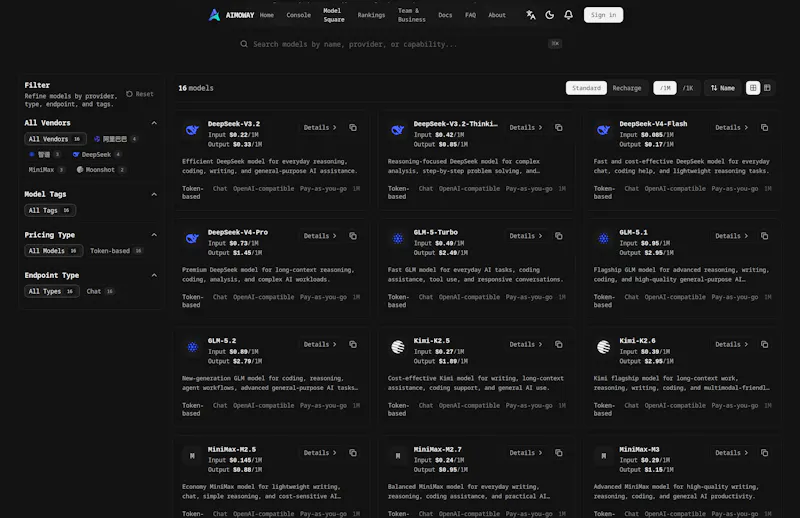Viewport: 800px width, 518px height.
Task: Copy DeepSeek-V3.2 model name
Action: coord(353,128)
